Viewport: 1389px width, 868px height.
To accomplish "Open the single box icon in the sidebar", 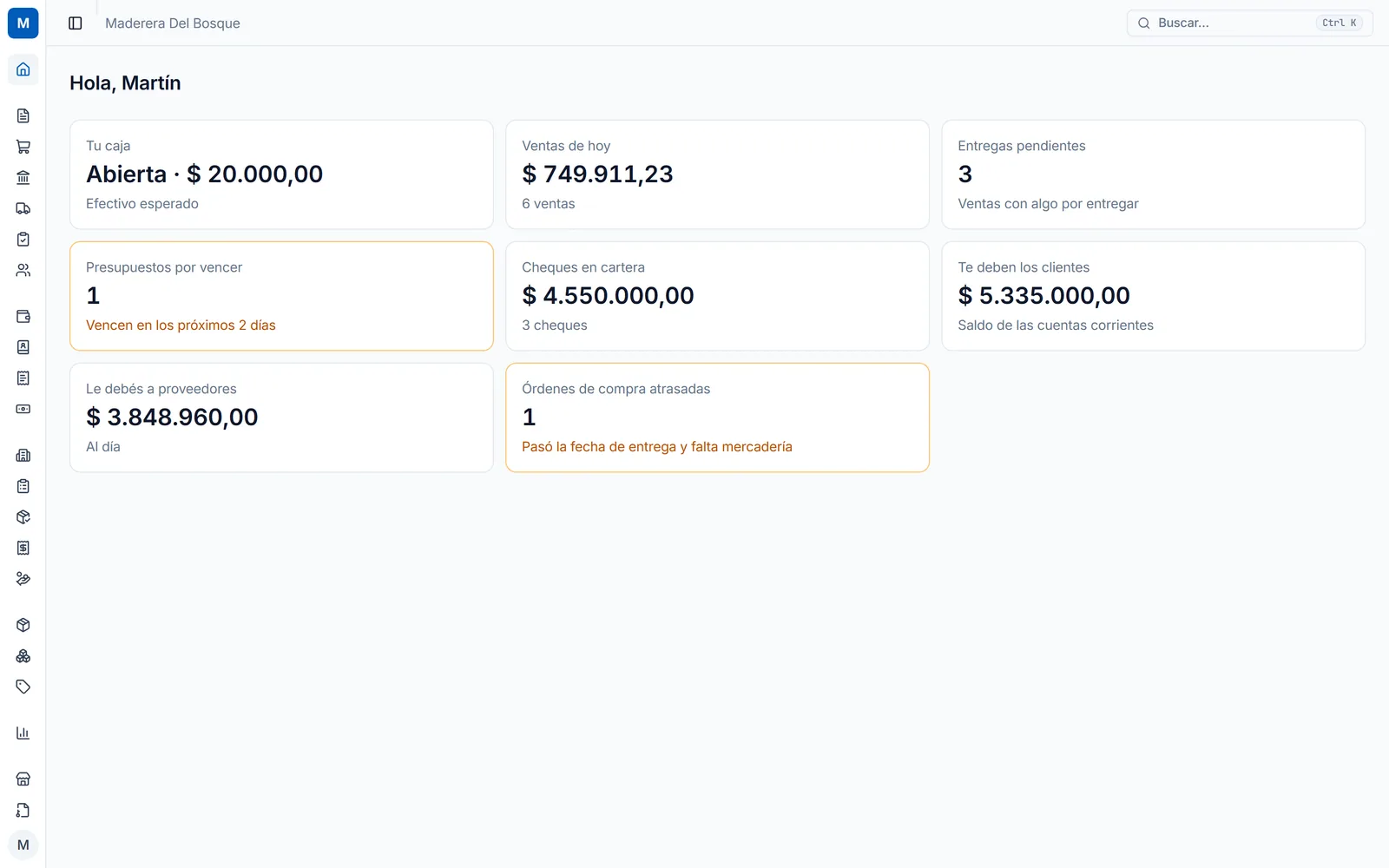I will [23, 625].
